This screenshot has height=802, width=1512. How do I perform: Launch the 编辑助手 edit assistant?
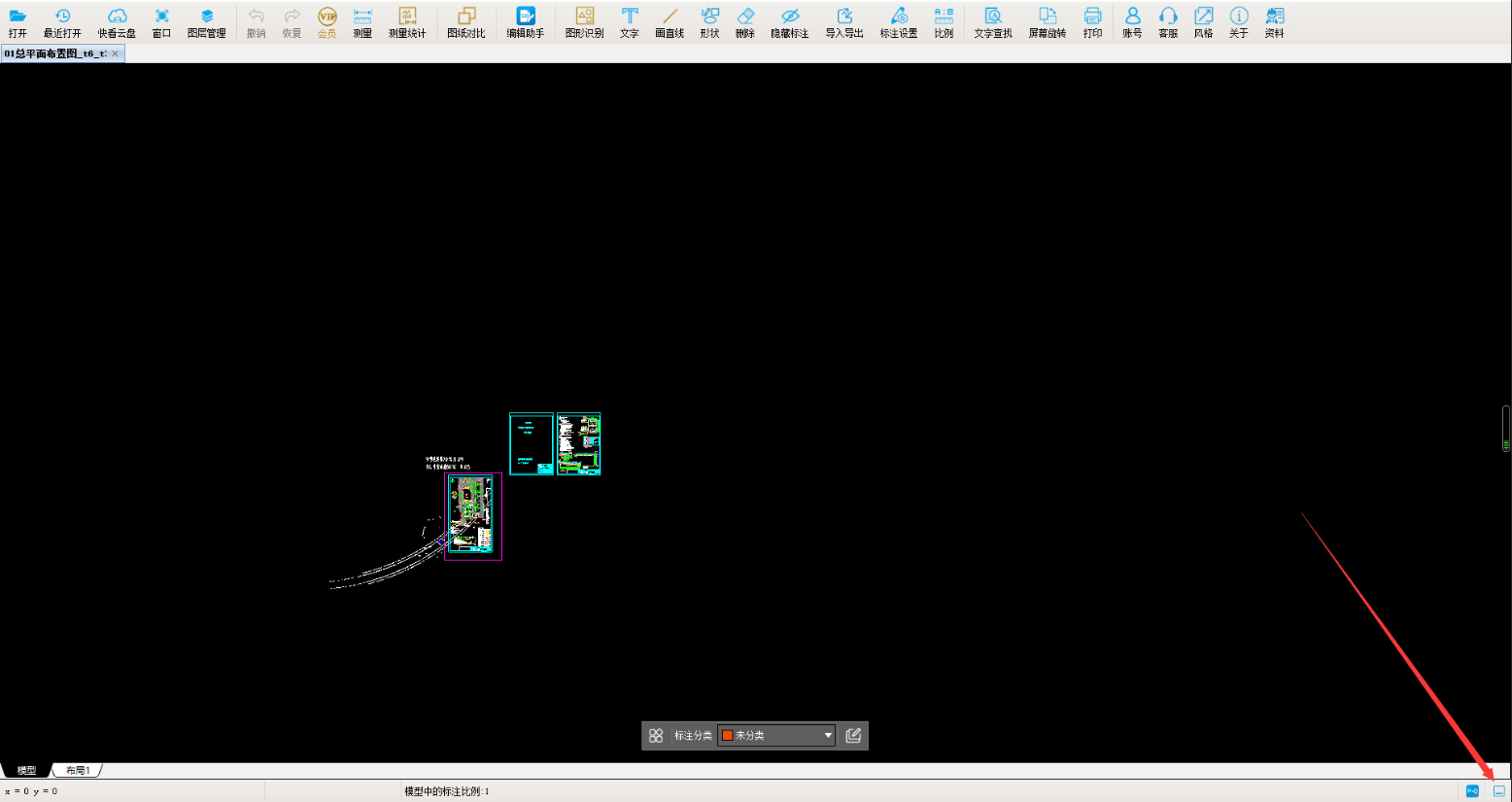(x=525, y=21)
